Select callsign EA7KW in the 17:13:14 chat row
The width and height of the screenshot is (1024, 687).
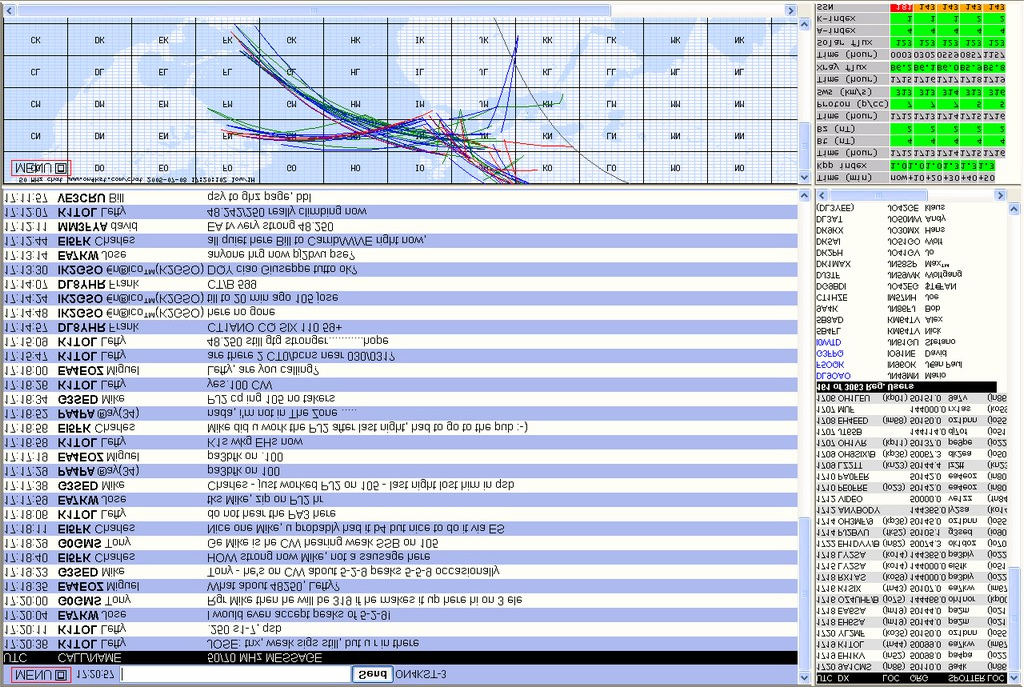point(78,255)
